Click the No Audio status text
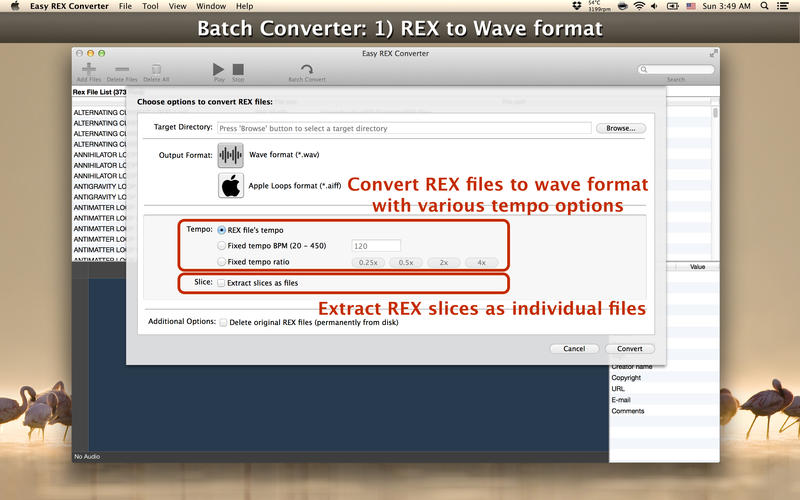 point(87,457)
